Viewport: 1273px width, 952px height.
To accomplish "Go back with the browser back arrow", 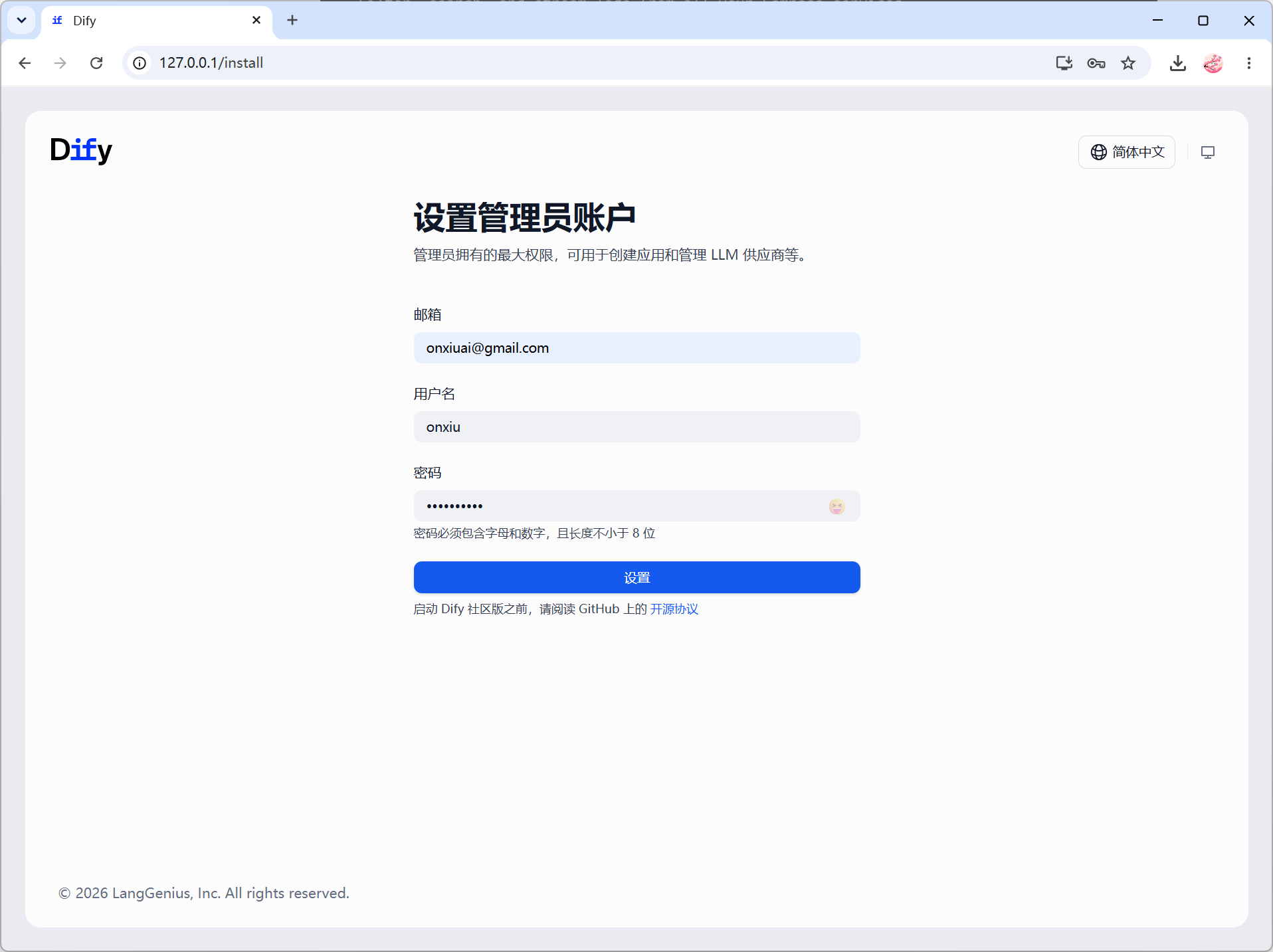I will point(25,63).
